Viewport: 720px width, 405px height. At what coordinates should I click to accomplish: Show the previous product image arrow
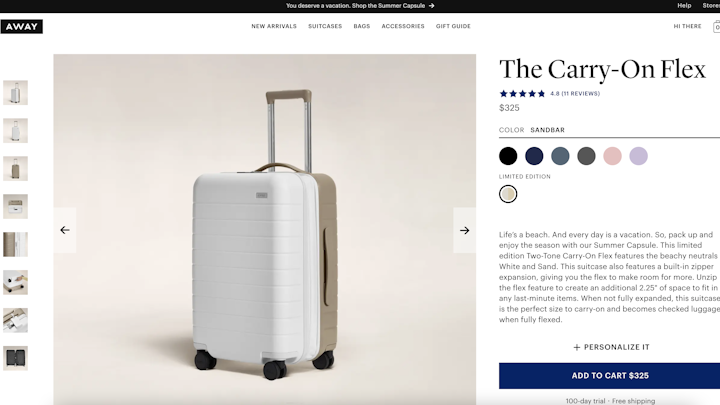tap(65, 230)
